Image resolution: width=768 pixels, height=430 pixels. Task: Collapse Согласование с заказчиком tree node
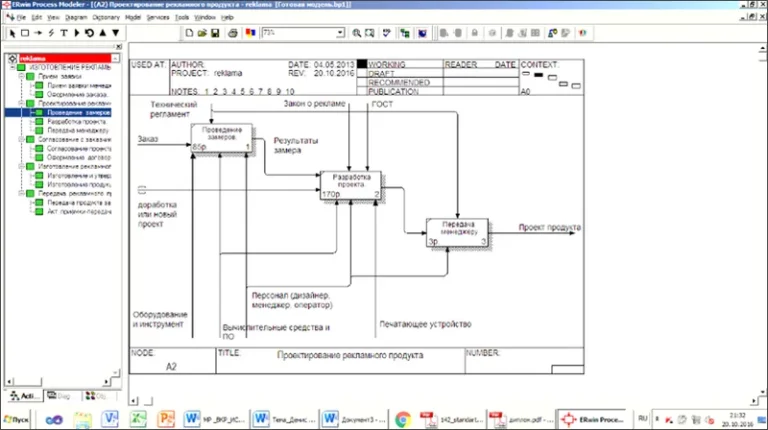21,139
